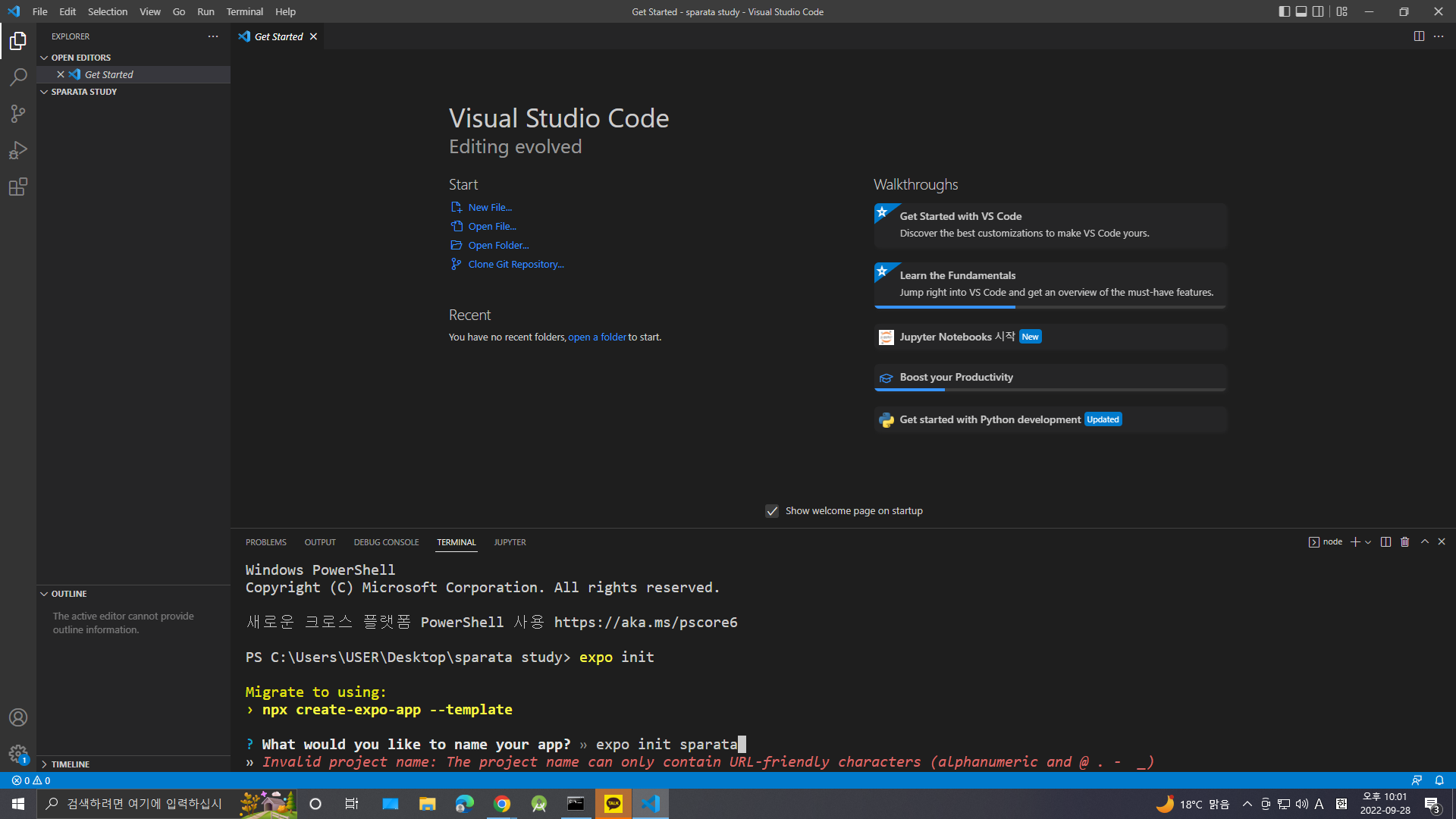Collapse the SPARATA STUDY folder section
The height and width of the screenshot is (819, 1456).
(x=133, y=92)
